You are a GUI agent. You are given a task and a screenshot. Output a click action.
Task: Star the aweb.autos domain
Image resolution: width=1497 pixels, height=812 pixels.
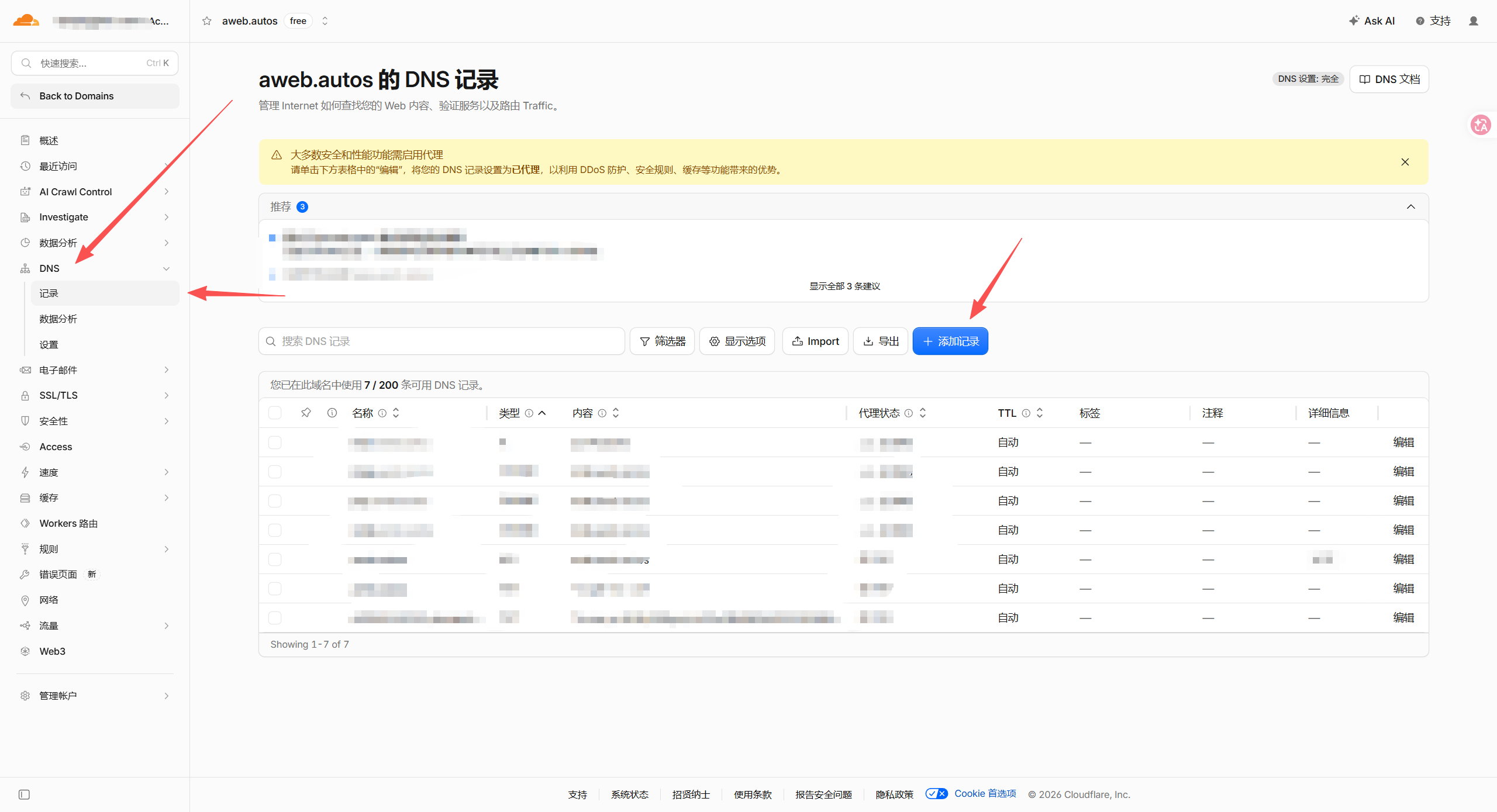(x=206, y=21)
